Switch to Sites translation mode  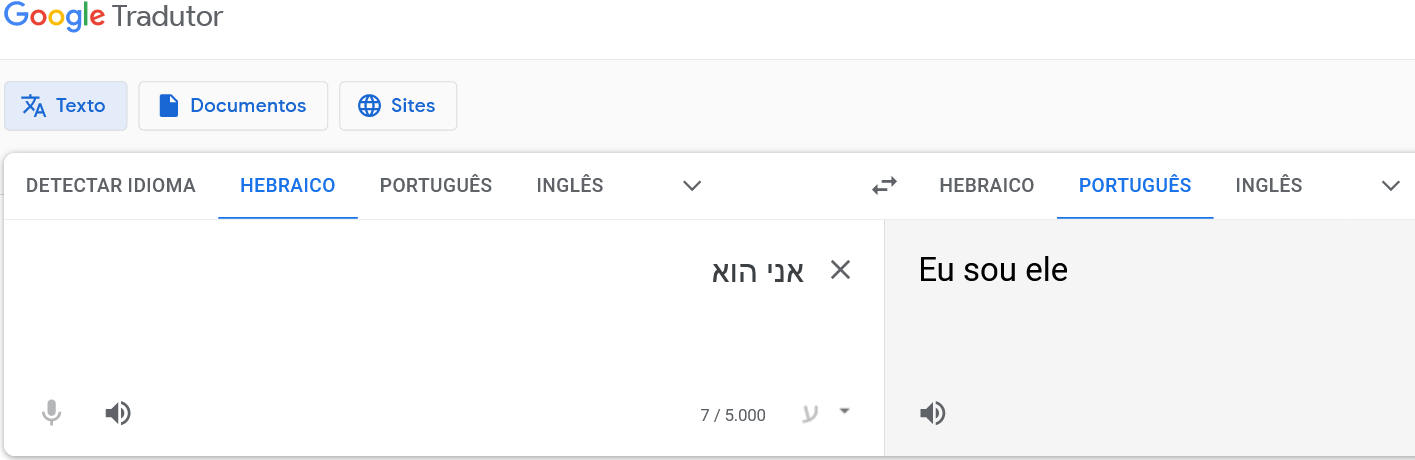click(x=398, y=106)
